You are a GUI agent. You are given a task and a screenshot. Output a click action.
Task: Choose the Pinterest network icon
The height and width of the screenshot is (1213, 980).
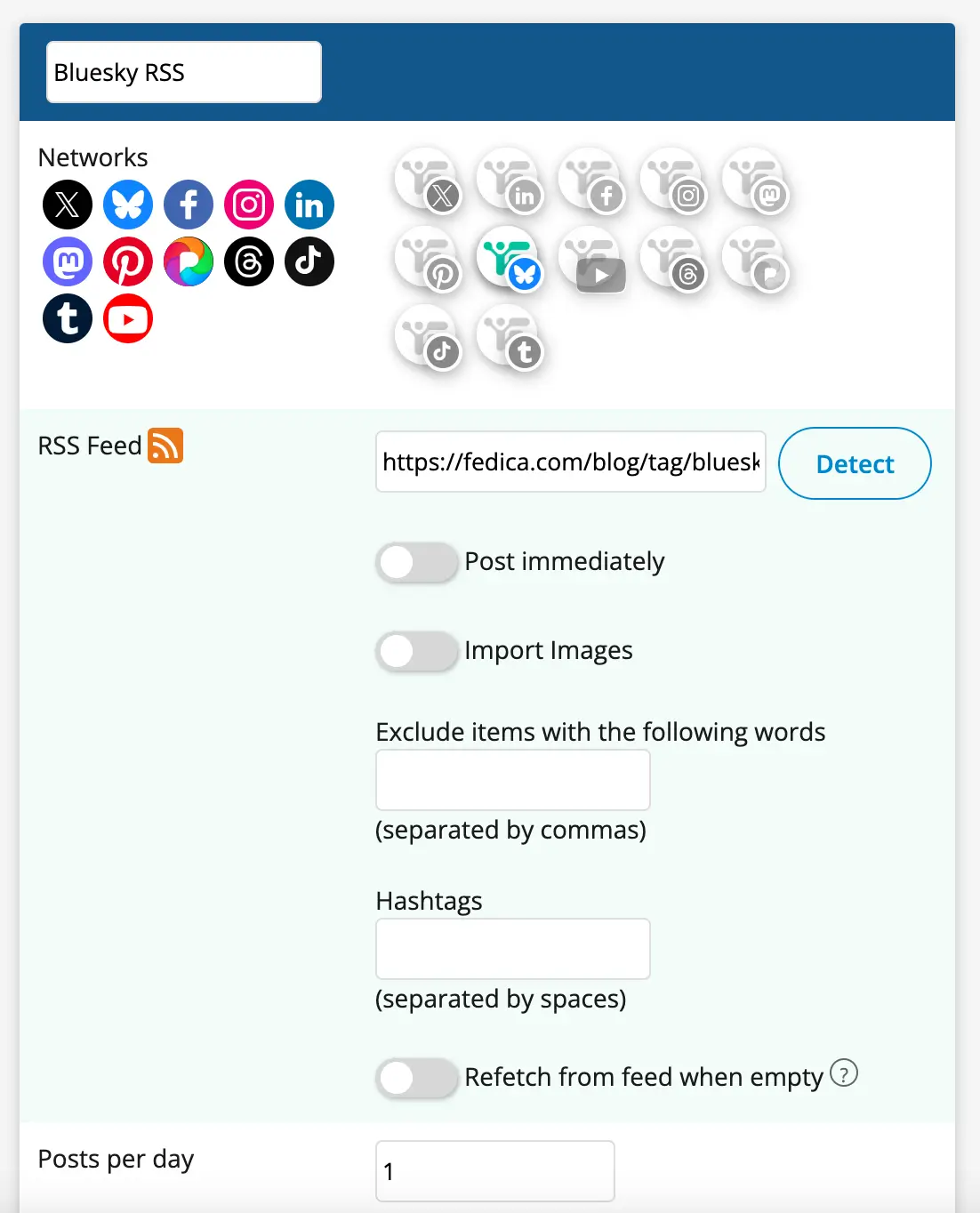point(128,261)
